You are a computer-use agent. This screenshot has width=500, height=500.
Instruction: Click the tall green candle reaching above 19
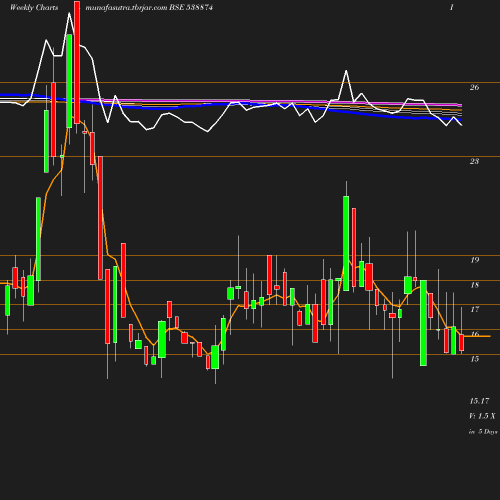[x=346, y=243]
